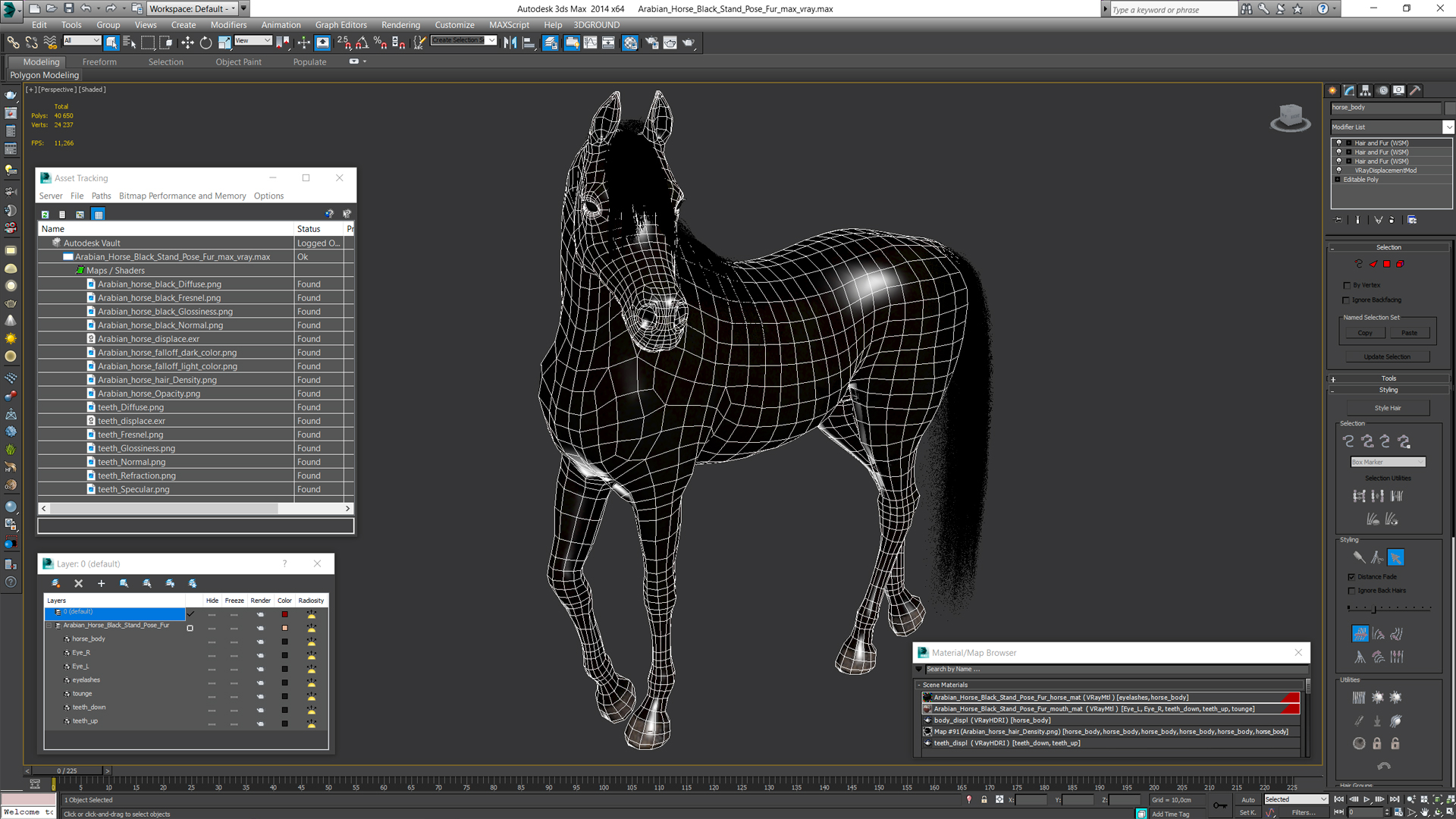Viewport: 1456px width, 819px height.
Task: Click Refresh icon in Asset Tracking toolbar
Action: (45, 215)
